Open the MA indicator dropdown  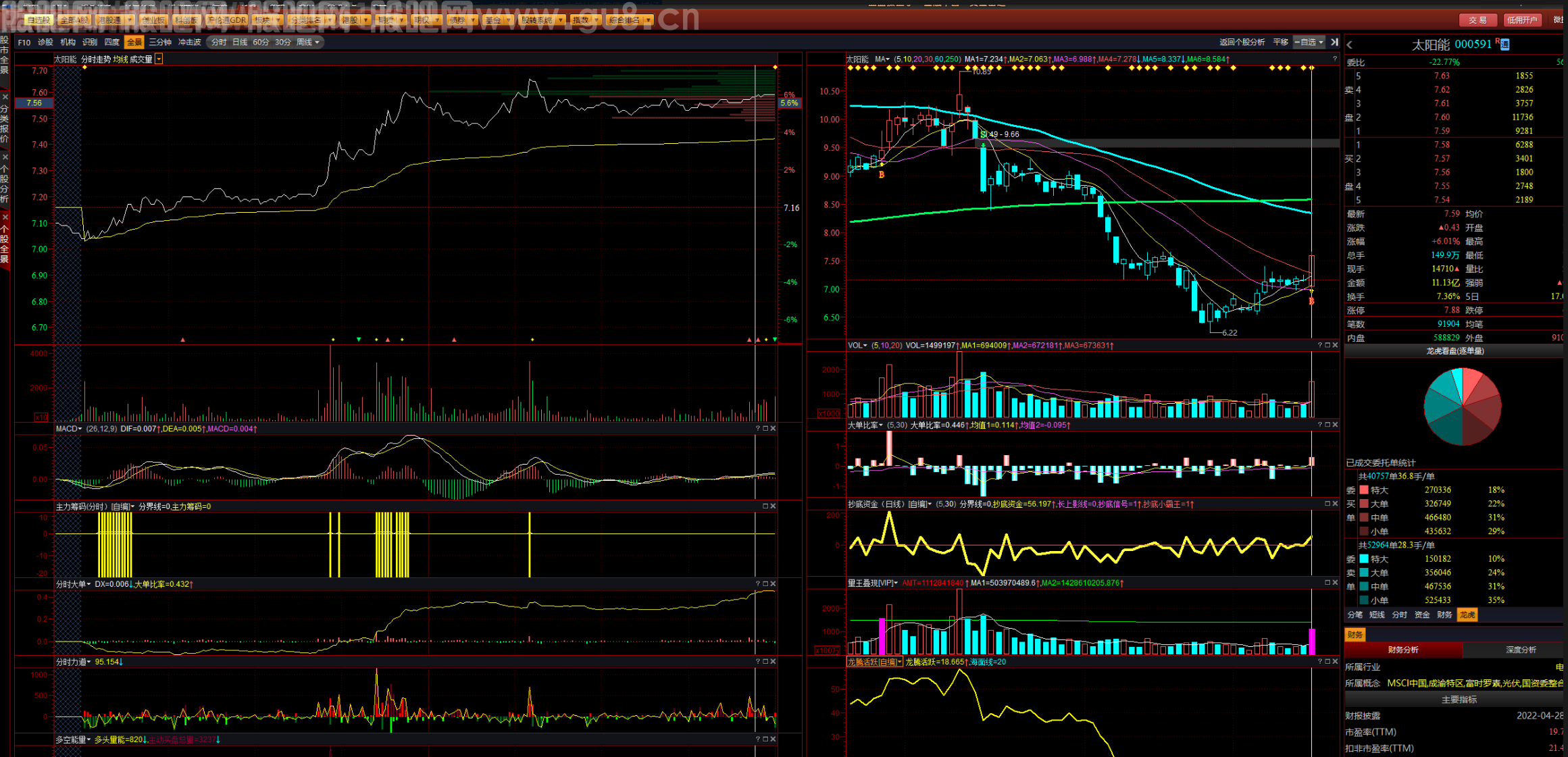click(x=882, y=59)
